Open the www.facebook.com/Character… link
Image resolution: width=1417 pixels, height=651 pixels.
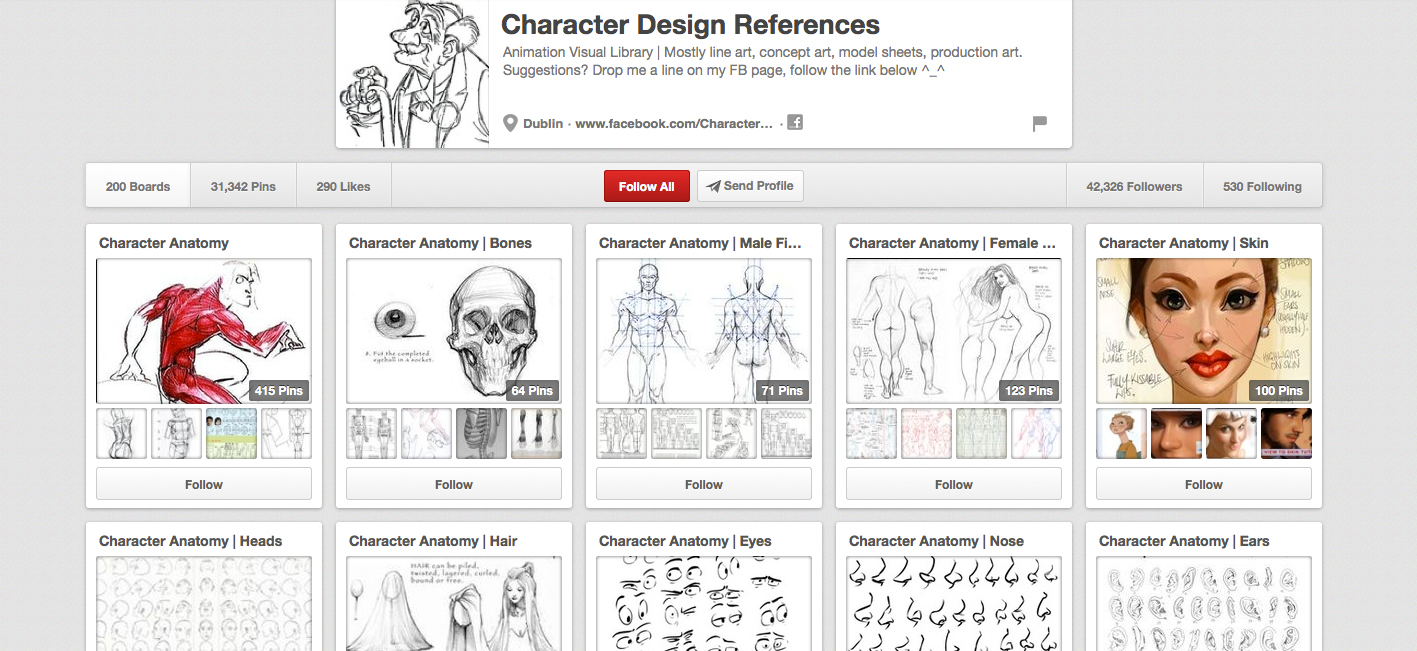point(674,124)
